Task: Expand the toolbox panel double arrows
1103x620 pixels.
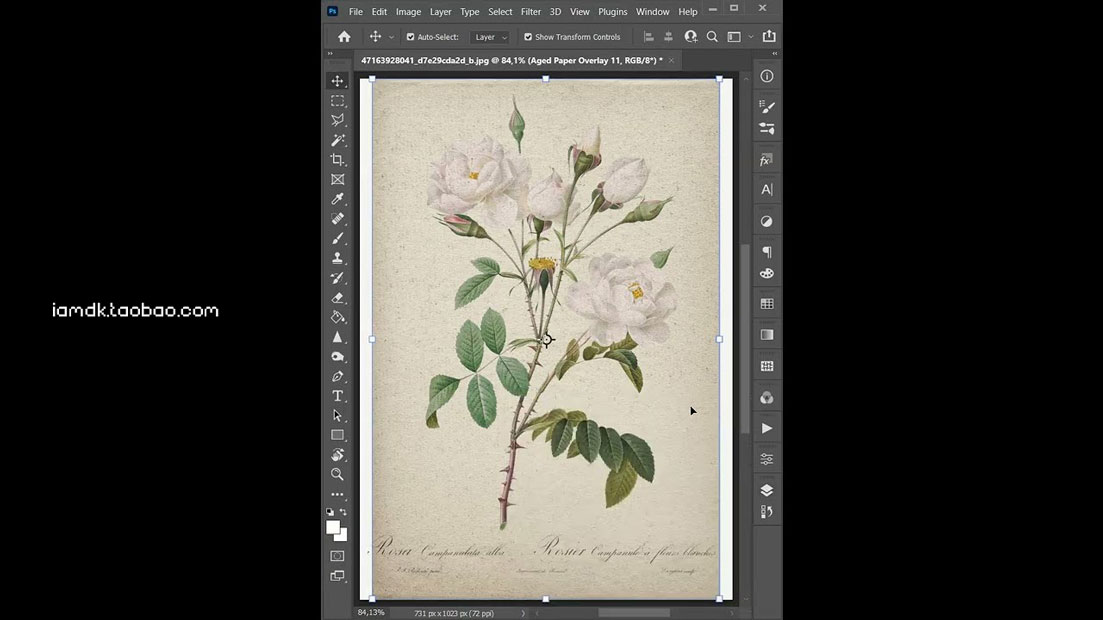Action: 330,53
